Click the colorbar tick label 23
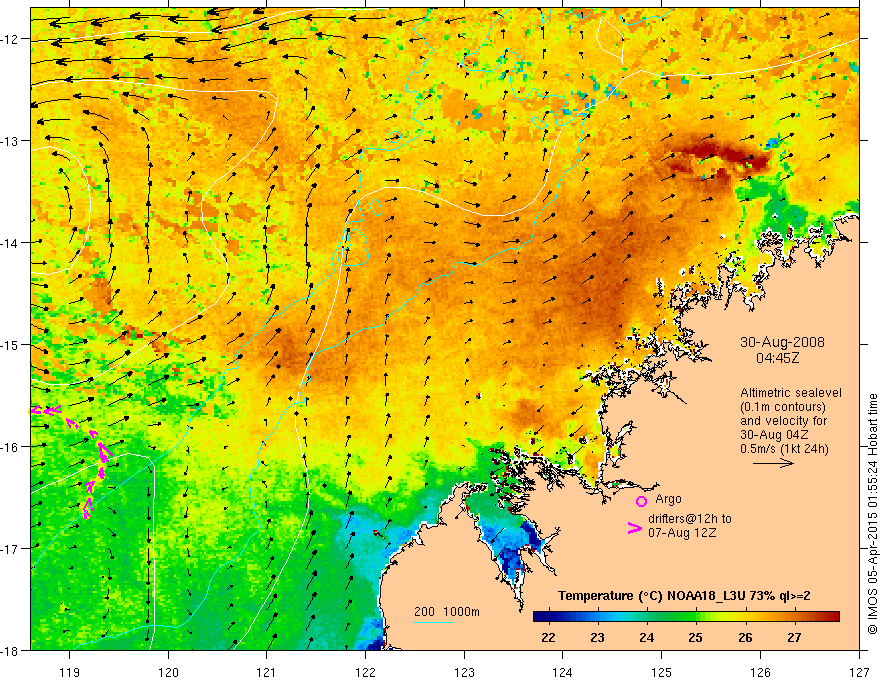The height and width of the screenshot is (680, 880). coord(598,637)
